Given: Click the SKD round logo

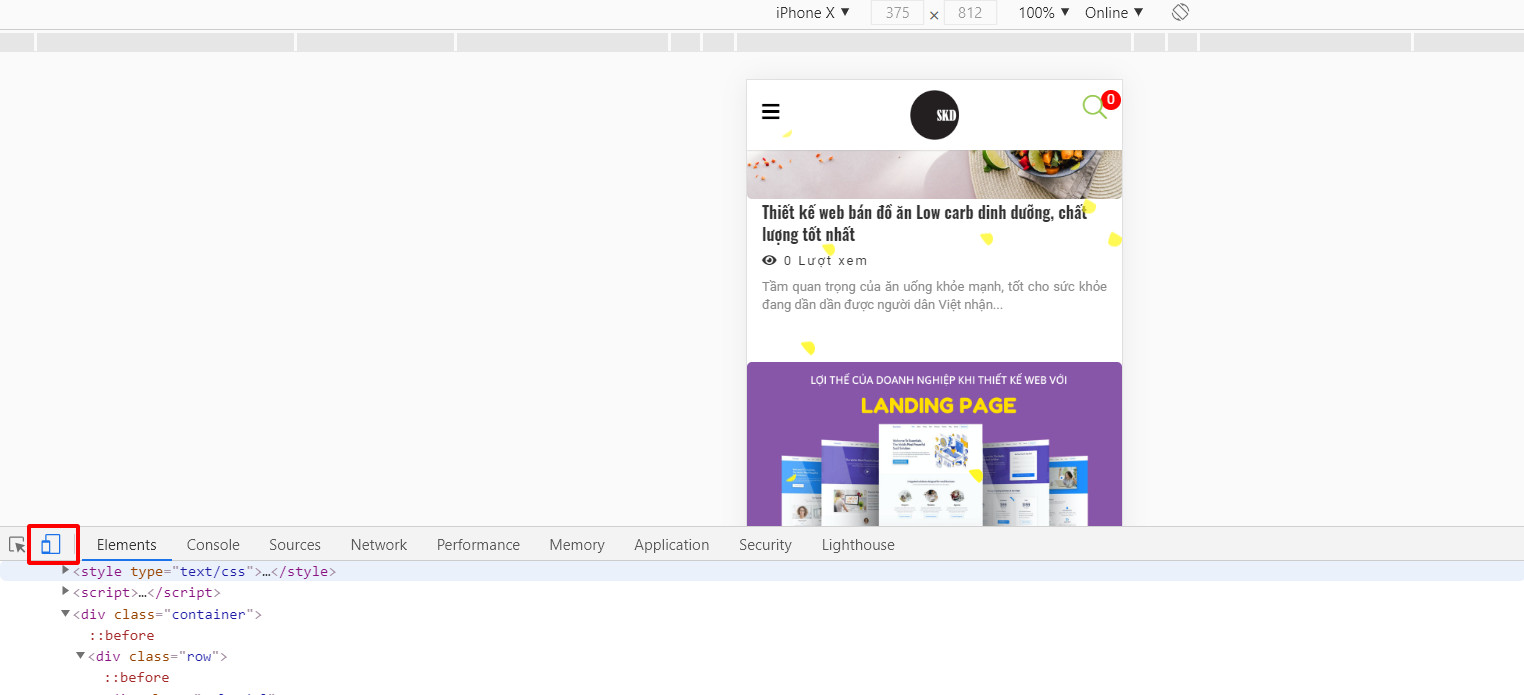Looking at the screenshot, I should point(934,115).
